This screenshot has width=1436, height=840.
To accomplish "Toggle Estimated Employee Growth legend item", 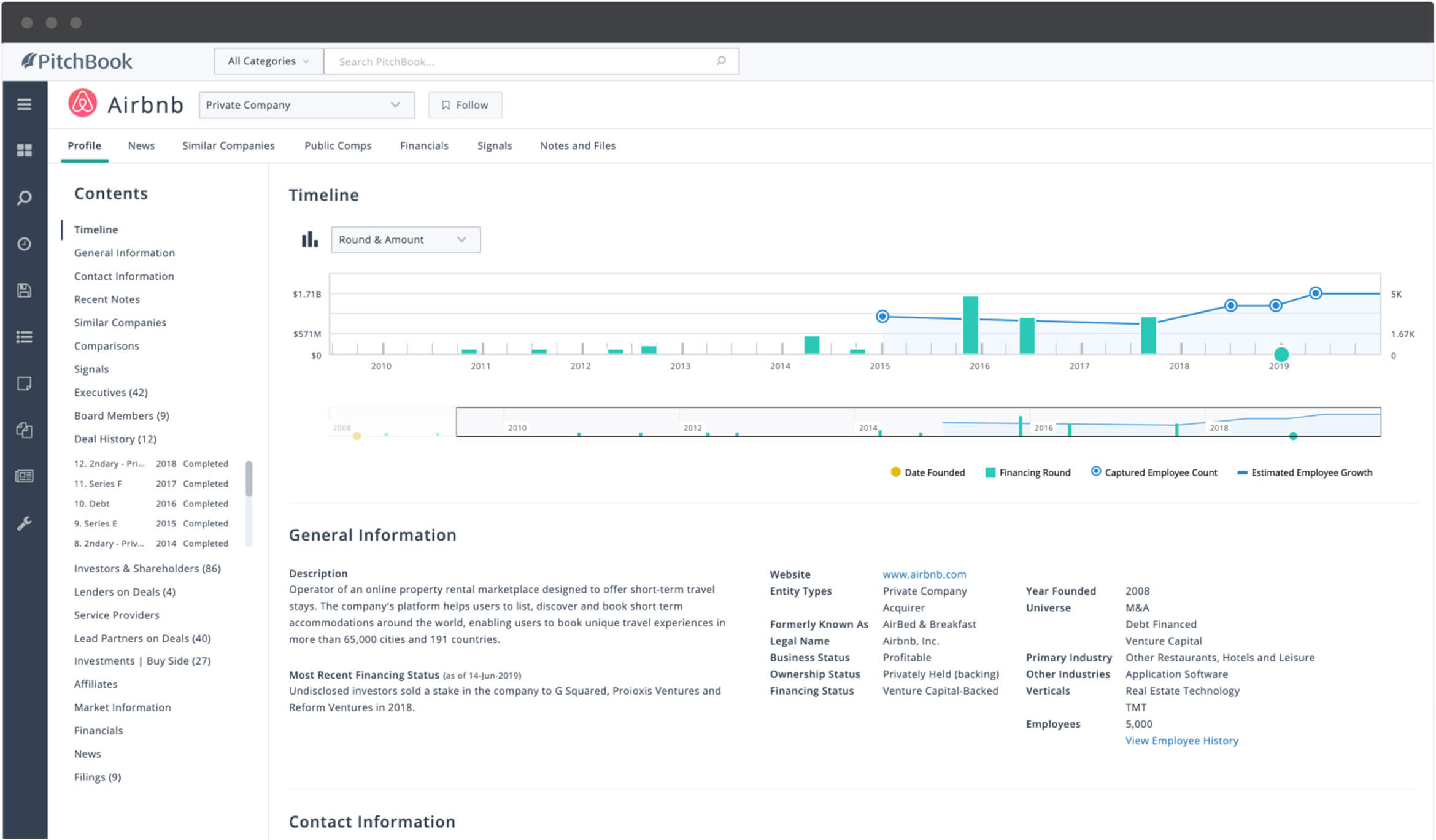I will [1305, 472].
